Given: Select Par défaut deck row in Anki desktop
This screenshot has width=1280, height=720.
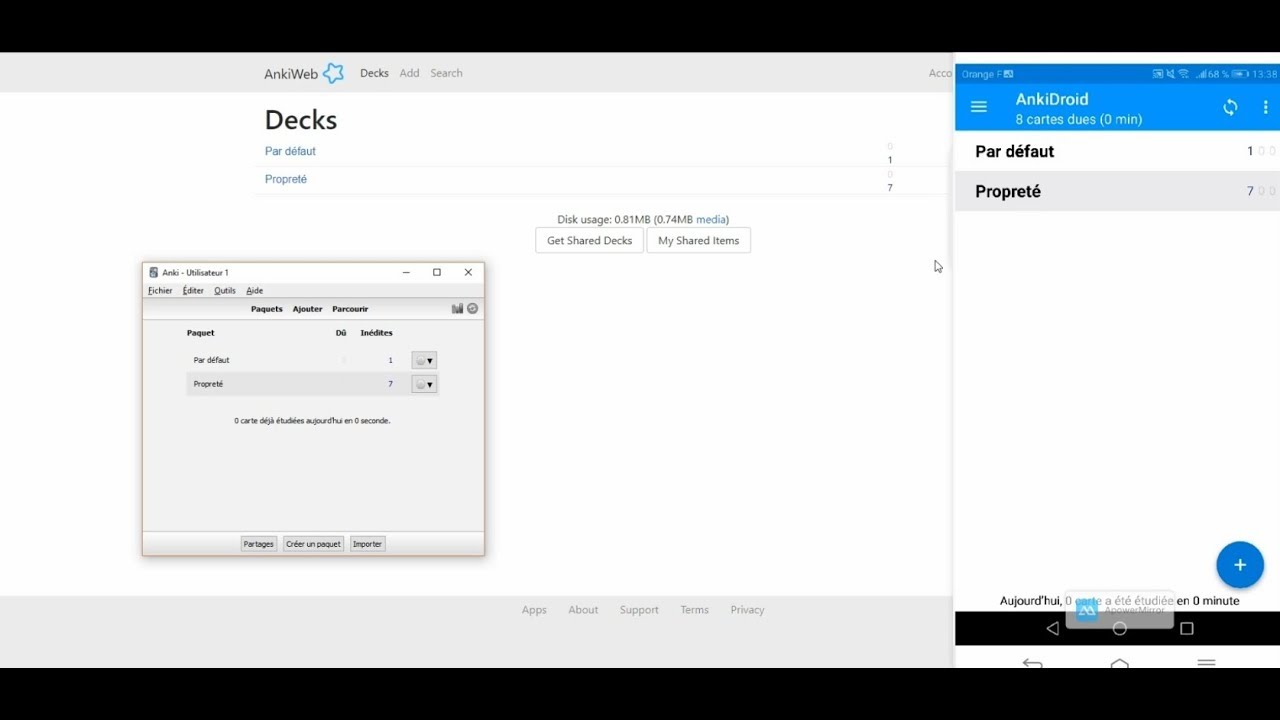Looking at the screenshot, I should pyautogui.click(x=313, y=360).
